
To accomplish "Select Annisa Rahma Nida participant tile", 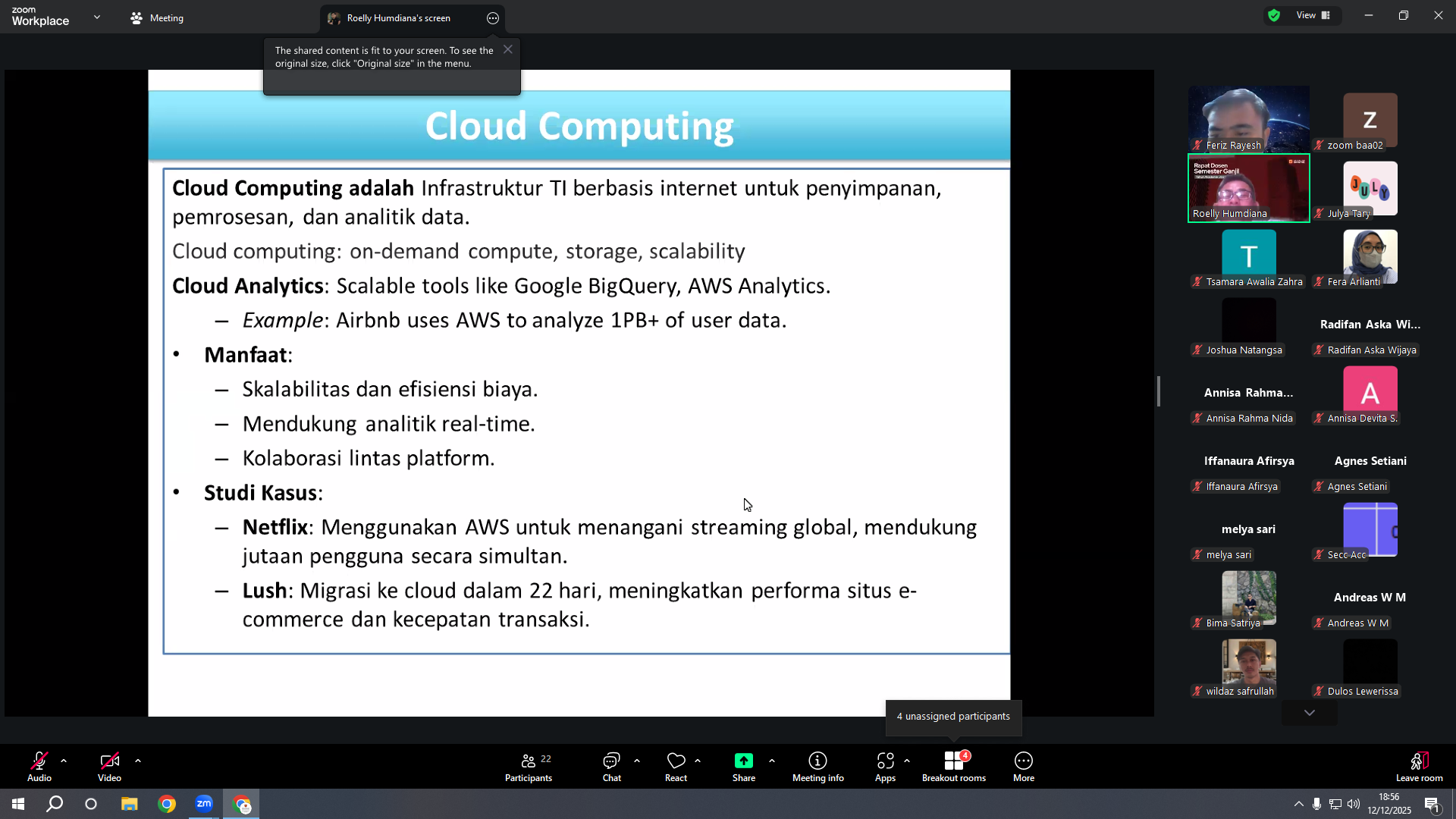I will click(1249, 392).
